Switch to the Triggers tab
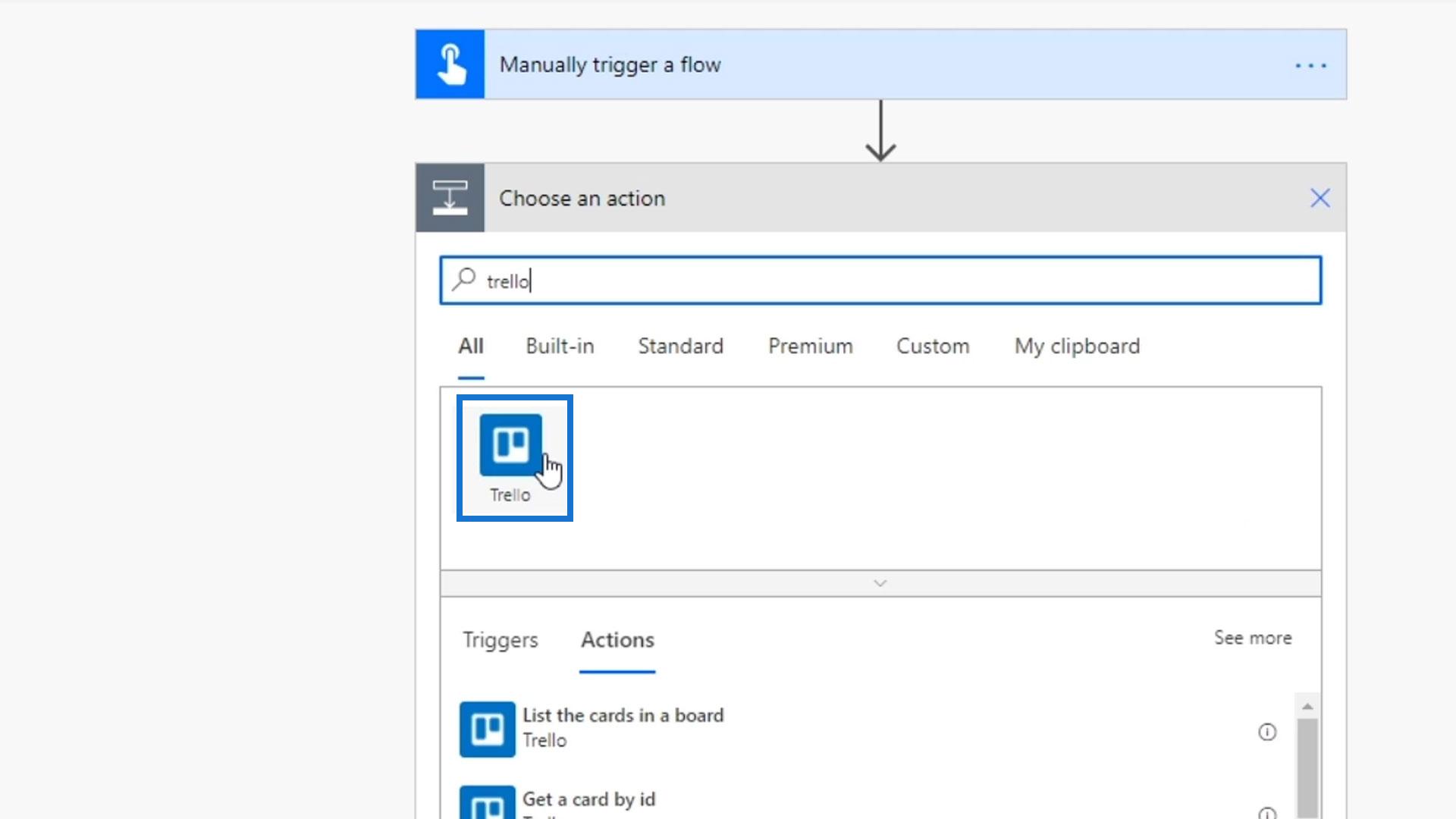Screen dimensions: 1456x819 pyautogui.click(x=500, y=640)
